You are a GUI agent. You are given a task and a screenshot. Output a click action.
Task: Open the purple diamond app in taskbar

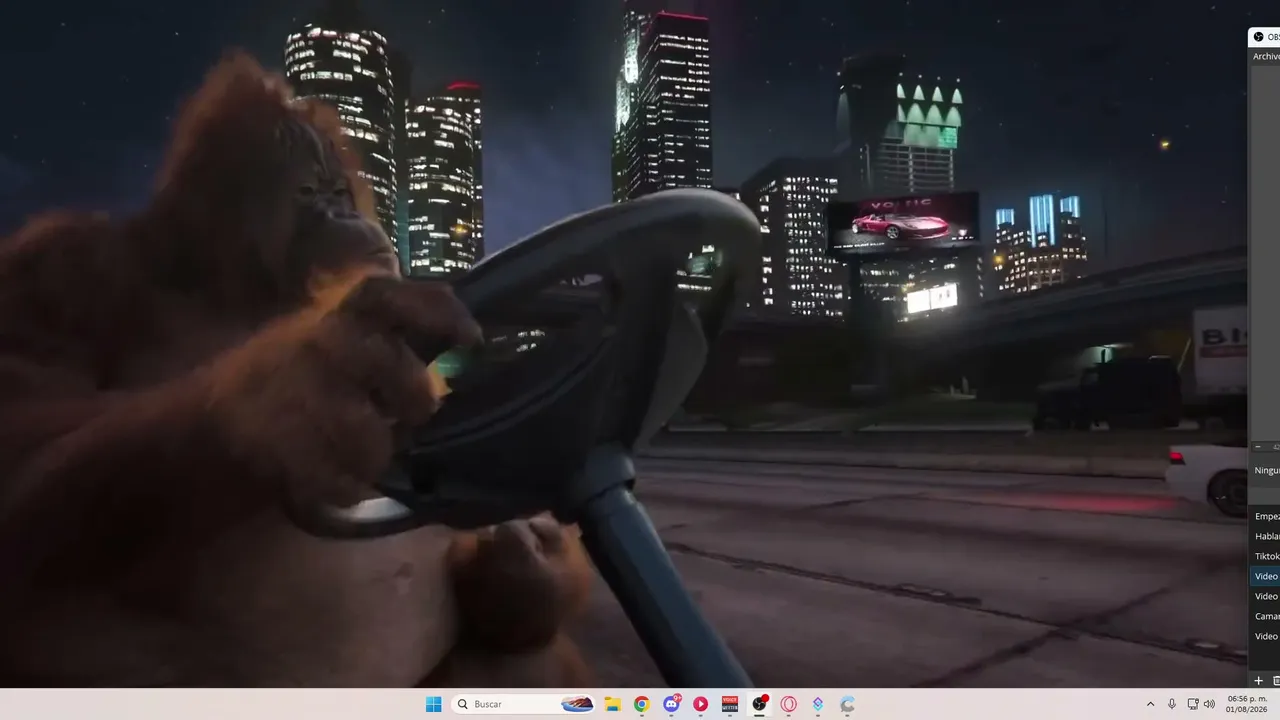coord(818,704)
